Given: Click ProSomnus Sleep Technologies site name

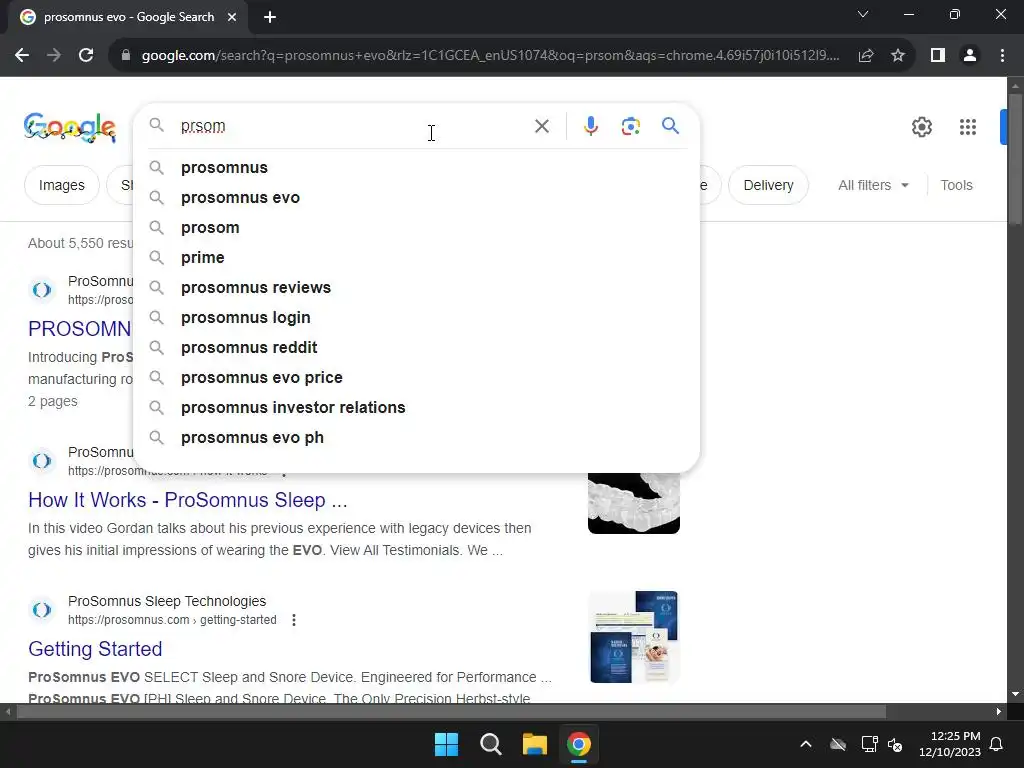Looking at the screenshot, I should point(167,601).
